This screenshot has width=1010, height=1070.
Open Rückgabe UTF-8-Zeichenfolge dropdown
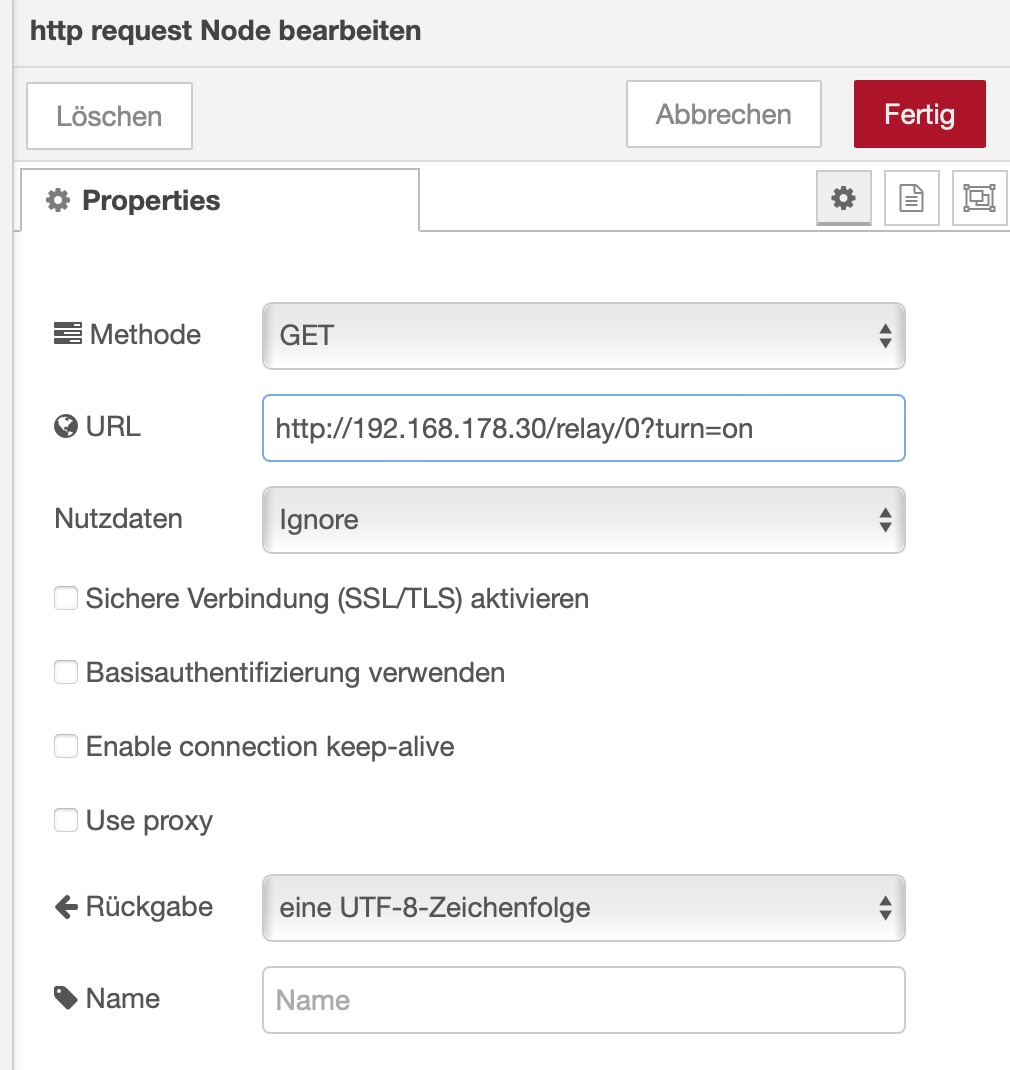click(583, 908)
